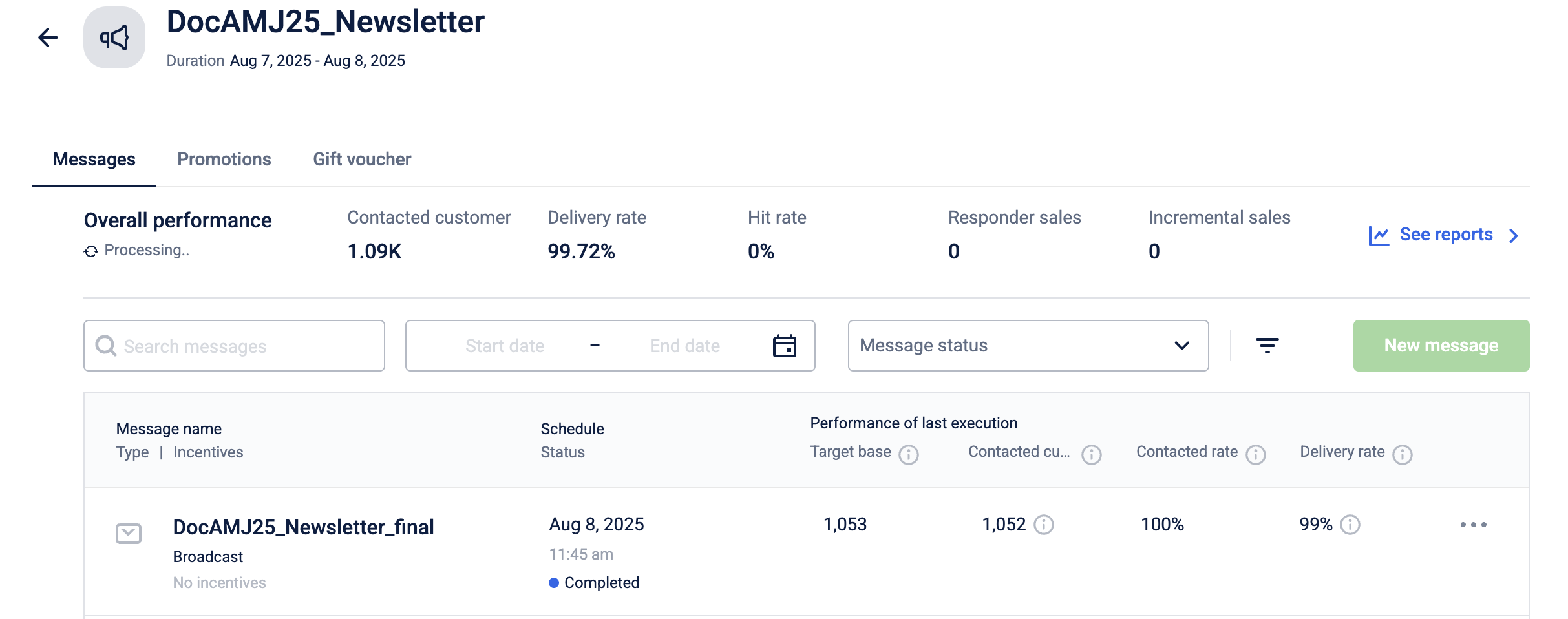Click the See reports chevron arrow
The height and width of the screenshot is (619, 1568).
point(1514,235)
